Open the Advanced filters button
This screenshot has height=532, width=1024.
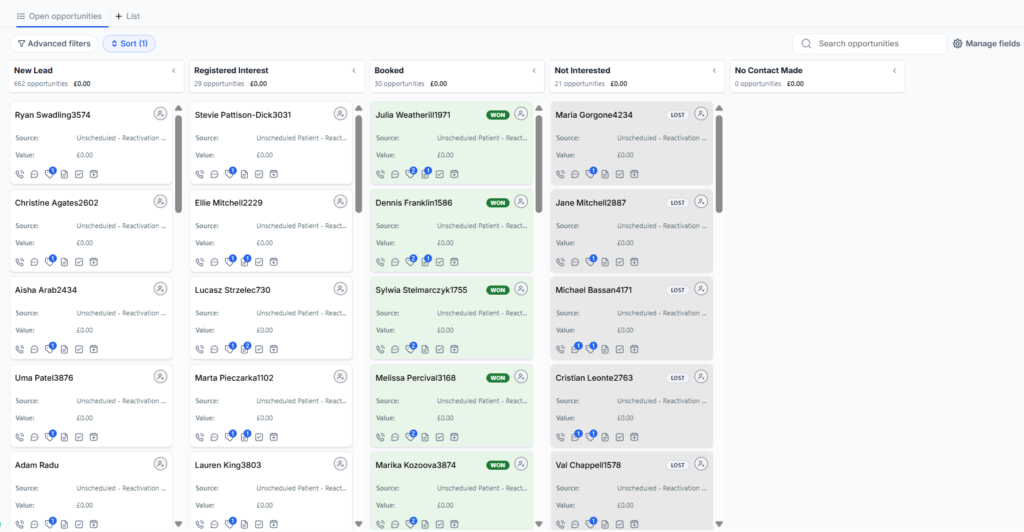coord(54,44)
